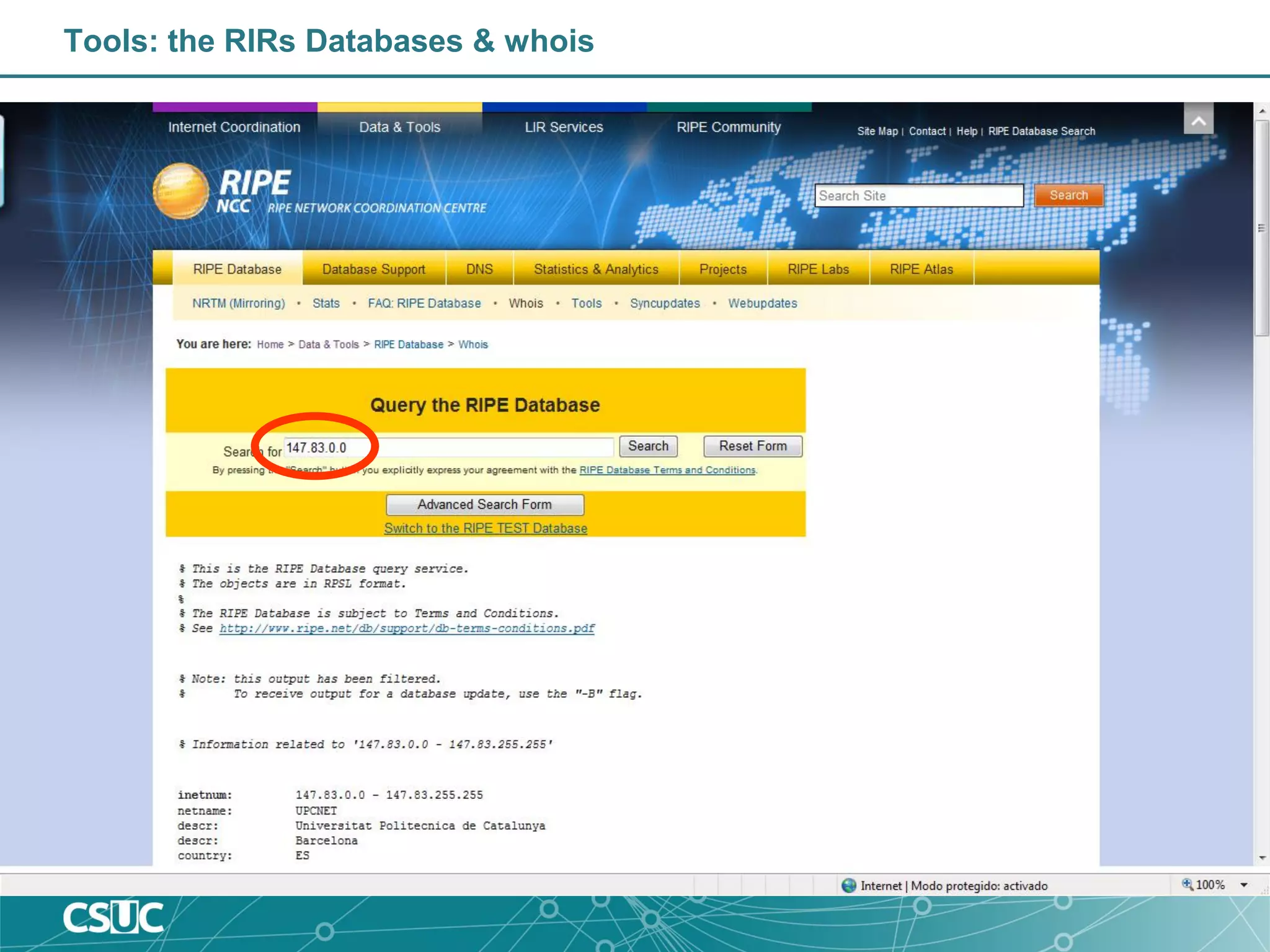This screenshot has height=952, width=1270.
Task: Click the scroll-to-top chevron icon
Action: coord(1198,119)
